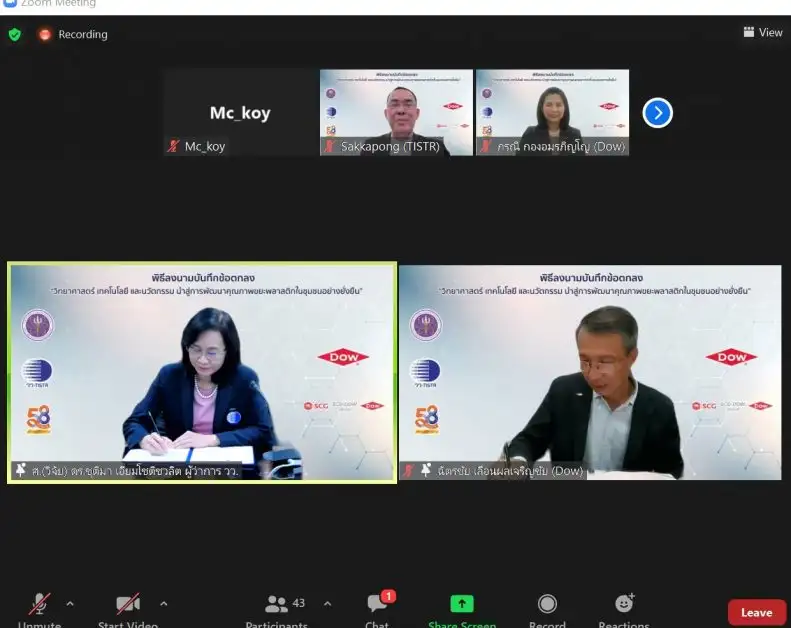Click the green encryption shield icon
Image resolution: width=791 pixels, height=628 pixels.
click(15, 34)
